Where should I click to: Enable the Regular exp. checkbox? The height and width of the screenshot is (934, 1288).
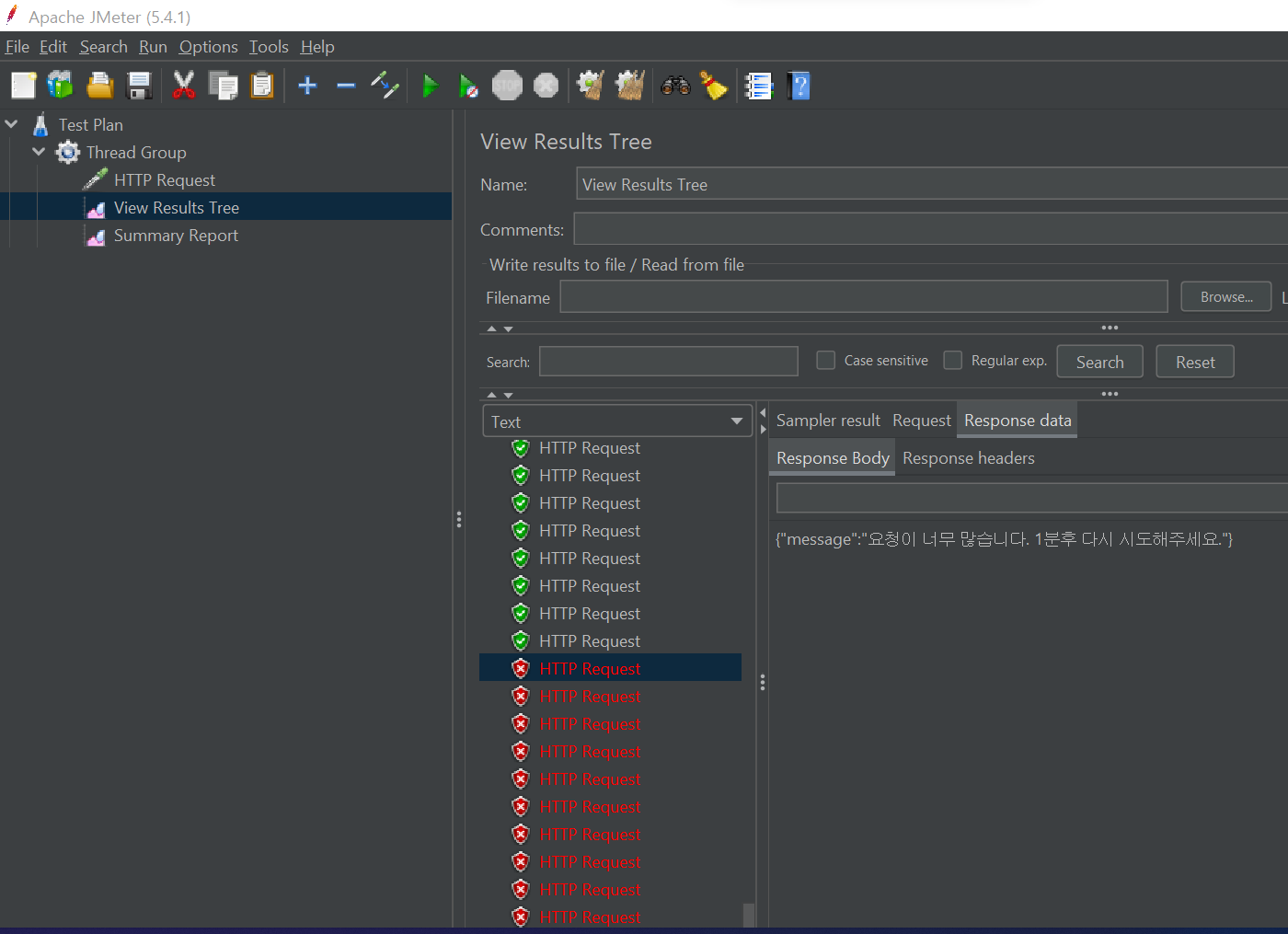953,360
